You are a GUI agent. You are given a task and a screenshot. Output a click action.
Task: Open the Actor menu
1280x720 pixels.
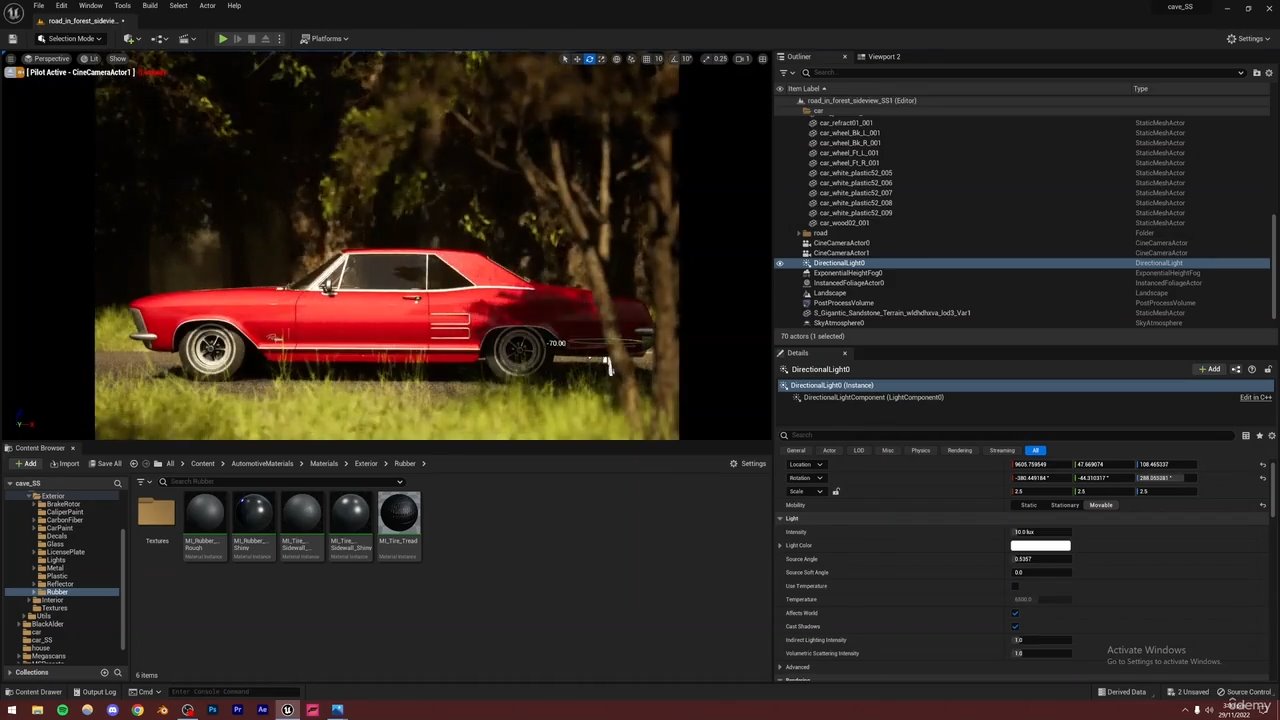pos(207,6)
